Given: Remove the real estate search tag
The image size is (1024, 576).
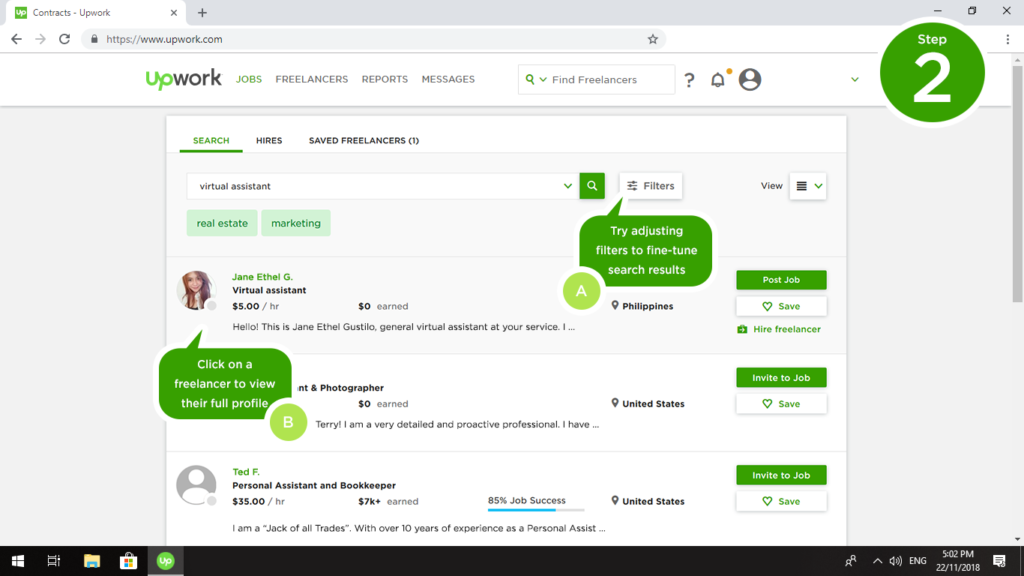Looking at the screenshot, I should pos(221,222).
